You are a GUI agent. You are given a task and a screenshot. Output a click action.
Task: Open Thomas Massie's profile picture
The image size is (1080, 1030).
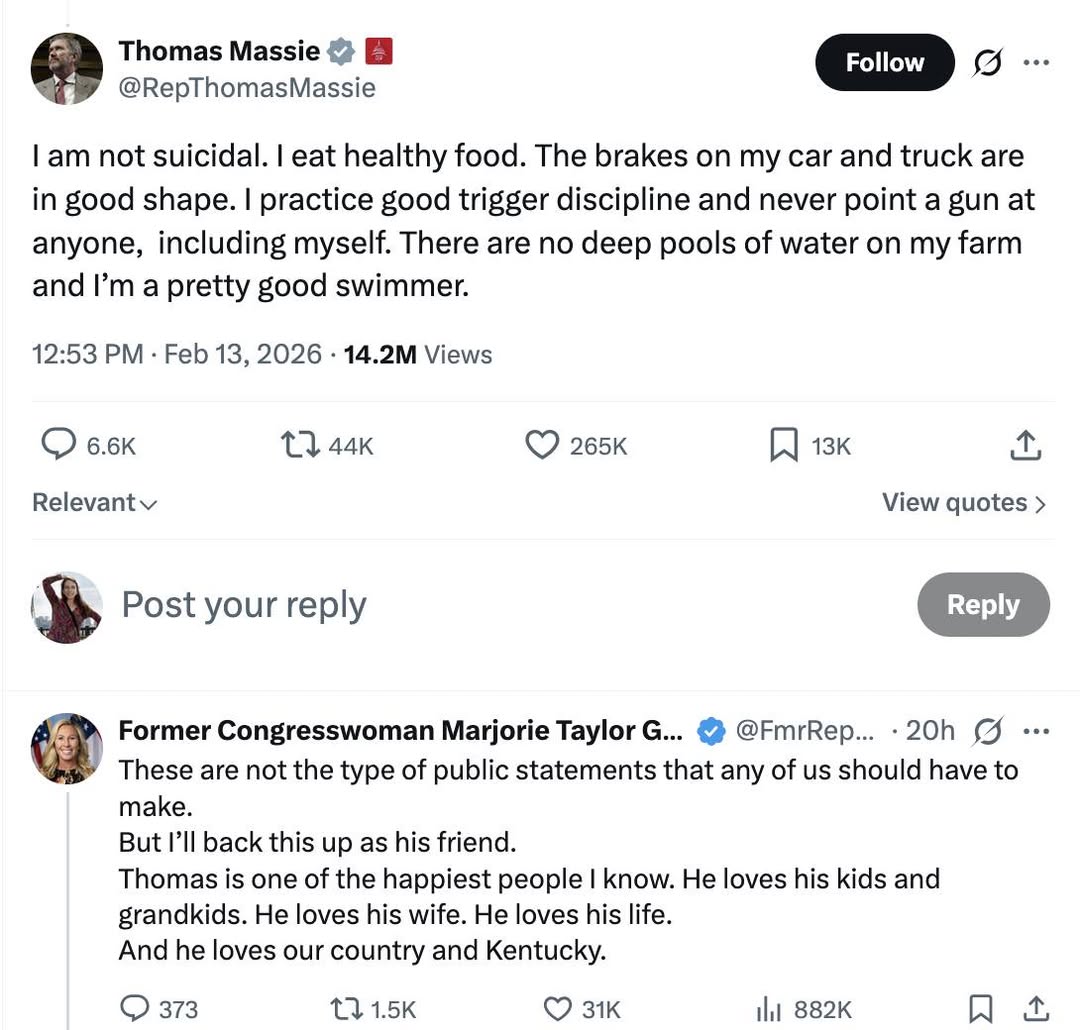click(x=67, y=68)
